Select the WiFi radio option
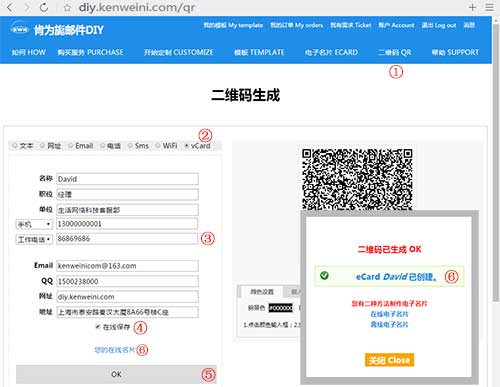This screenshot has width=500, height=387. 158,146
